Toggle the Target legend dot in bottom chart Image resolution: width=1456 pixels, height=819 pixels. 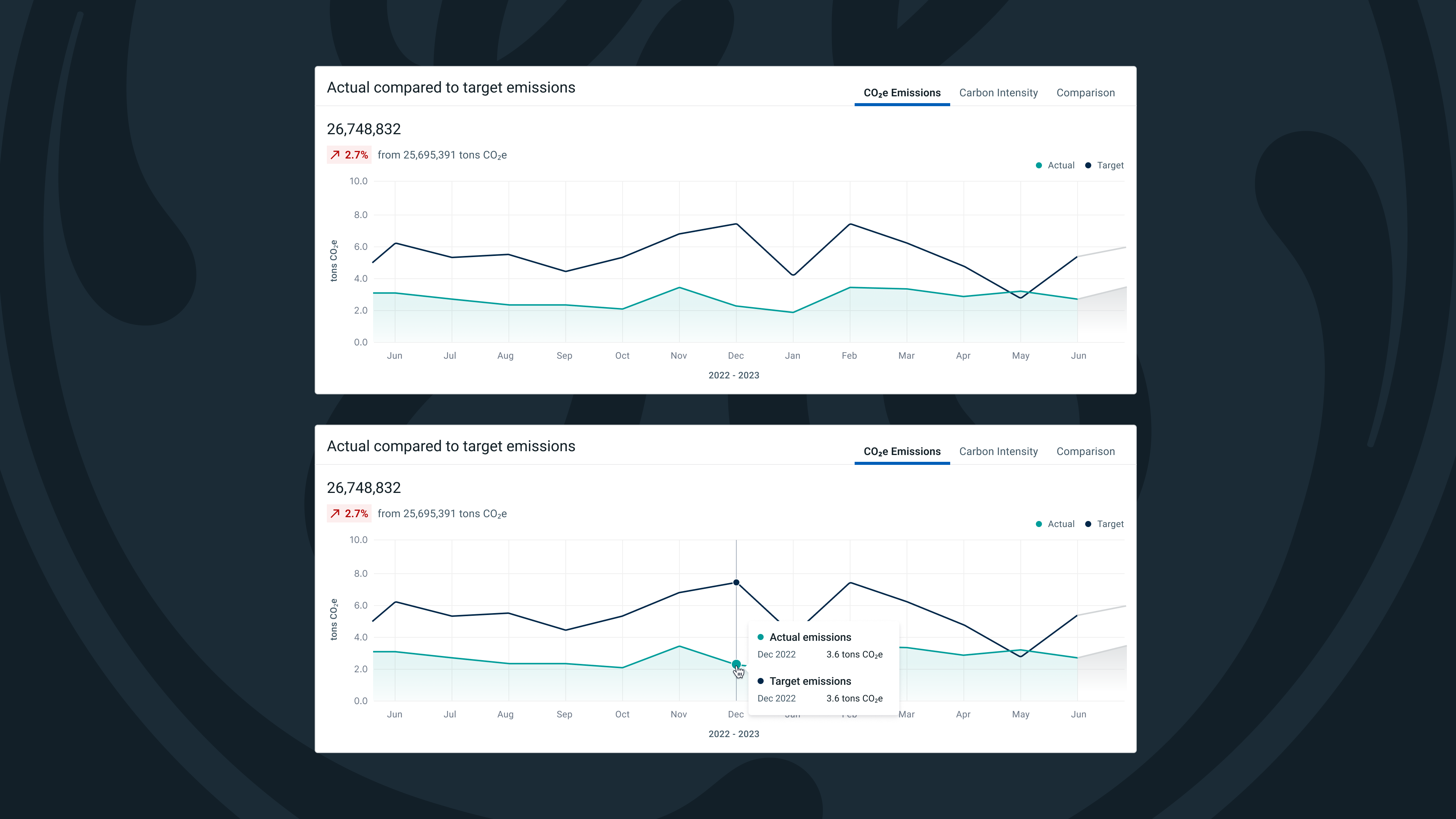click(1087, 524)
